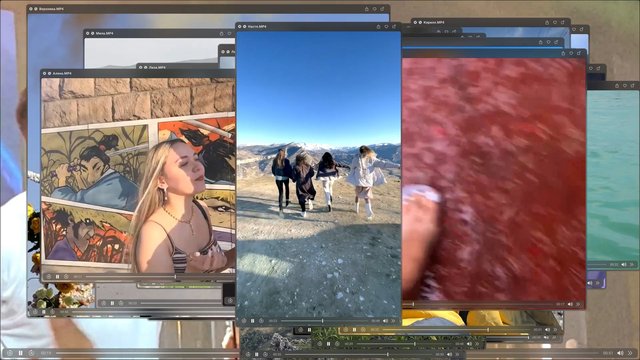Rewind the full-screen background video
The image size is (640, 360).
pos(10,353)
